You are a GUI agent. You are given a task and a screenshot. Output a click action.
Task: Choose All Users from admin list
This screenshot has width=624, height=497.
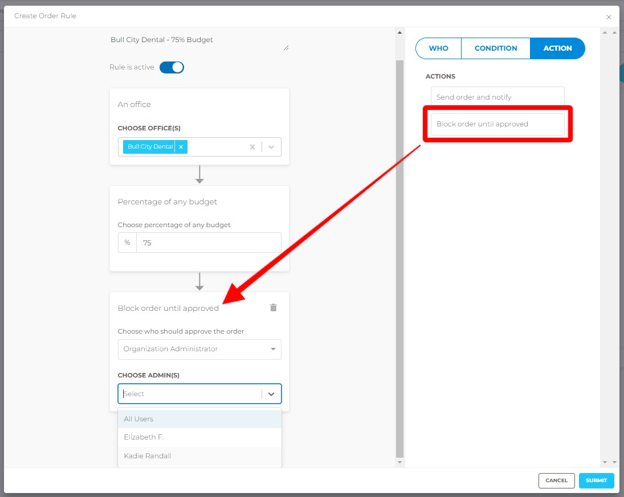(x=199, y=419)
